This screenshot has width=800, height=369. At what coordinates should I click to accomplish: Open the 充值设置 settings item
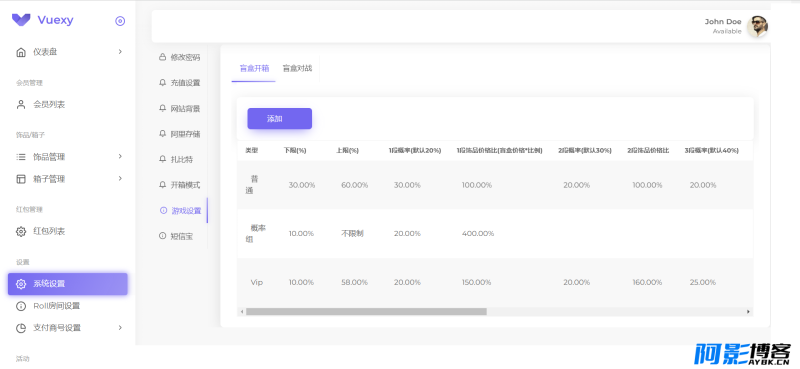tap(180, 83)
